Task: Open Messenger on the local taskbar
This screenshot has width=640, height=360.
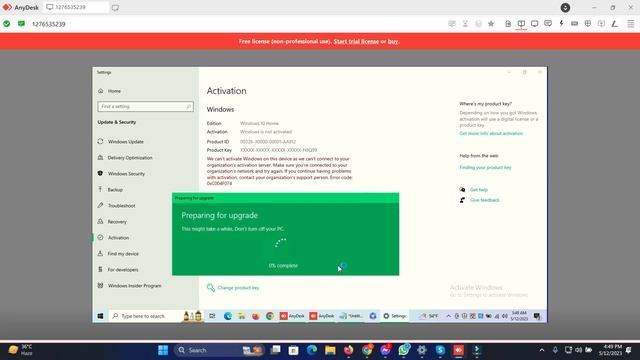Action: tap(385, 350)
